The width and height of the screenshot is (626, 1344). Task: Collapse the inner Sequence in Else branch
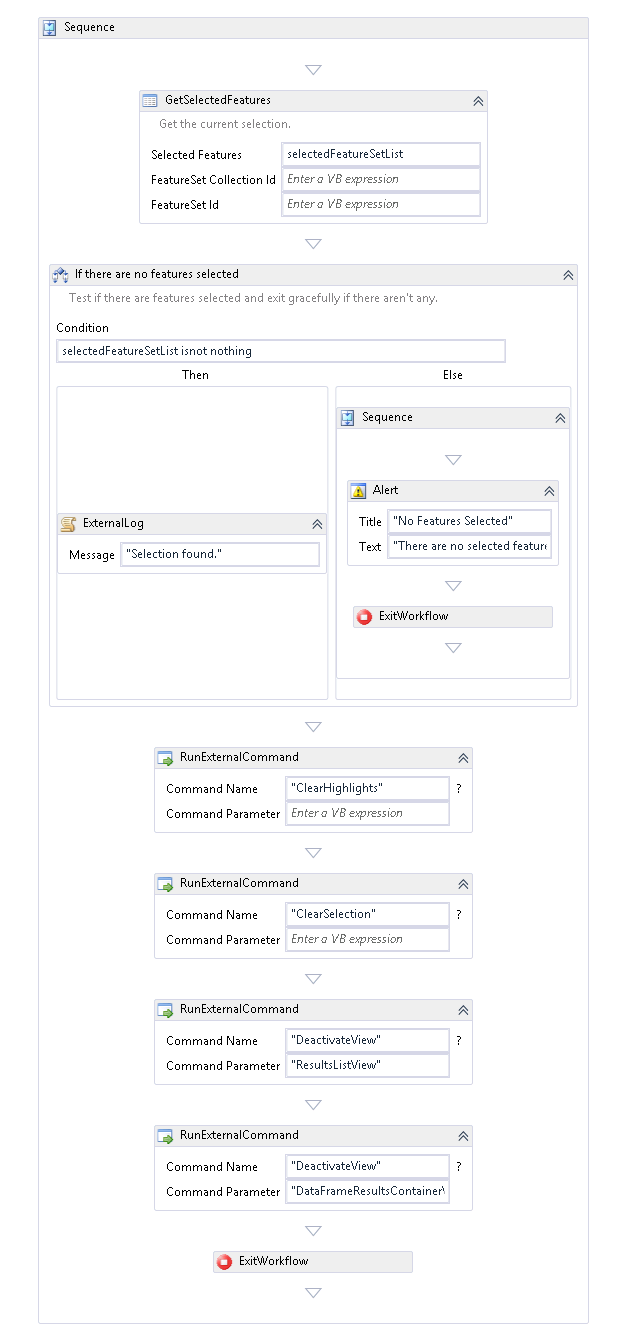coord(560,418)
